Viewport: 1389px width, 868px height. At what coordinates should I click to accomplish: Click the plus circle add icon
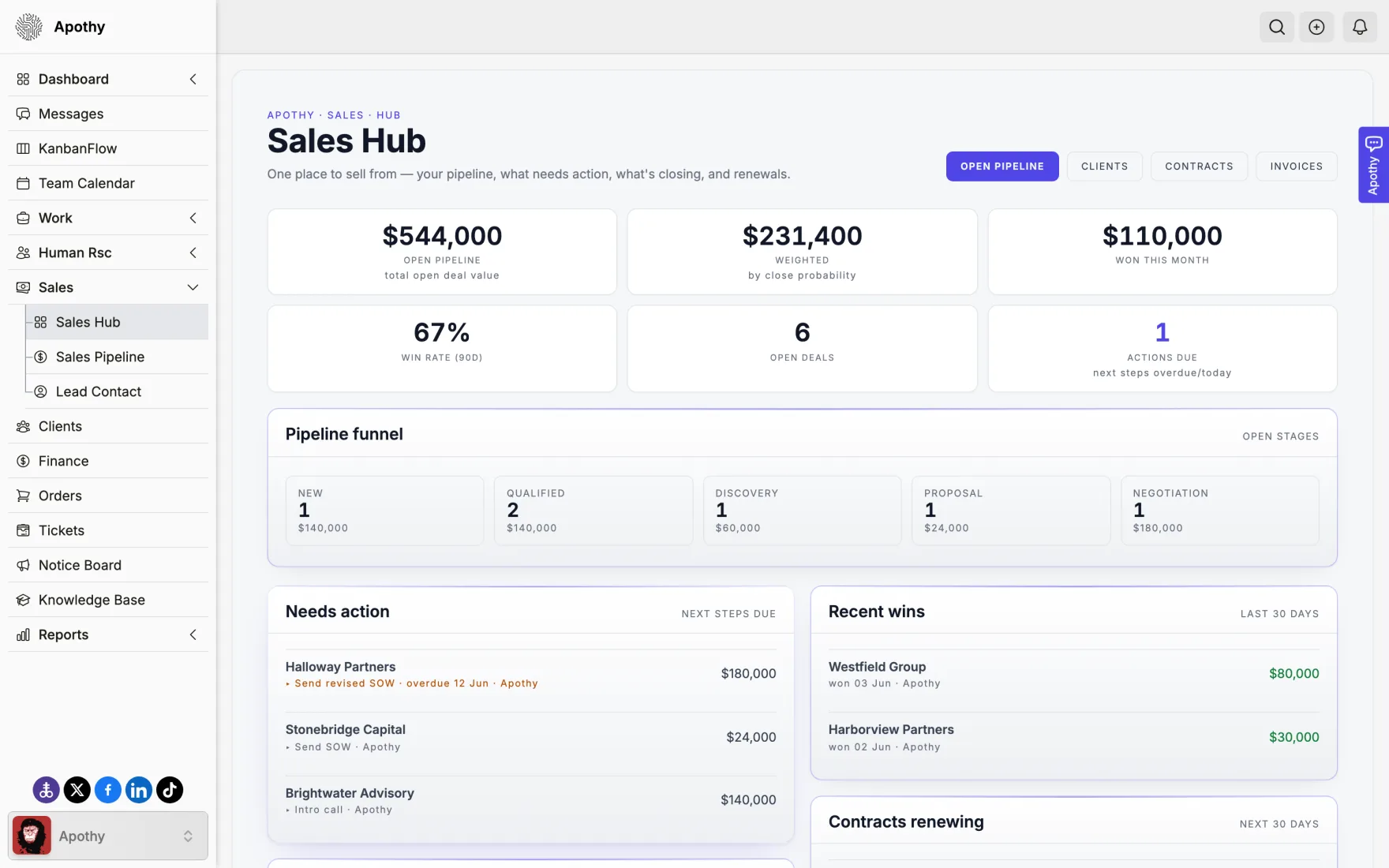[x=1316, y=27]
